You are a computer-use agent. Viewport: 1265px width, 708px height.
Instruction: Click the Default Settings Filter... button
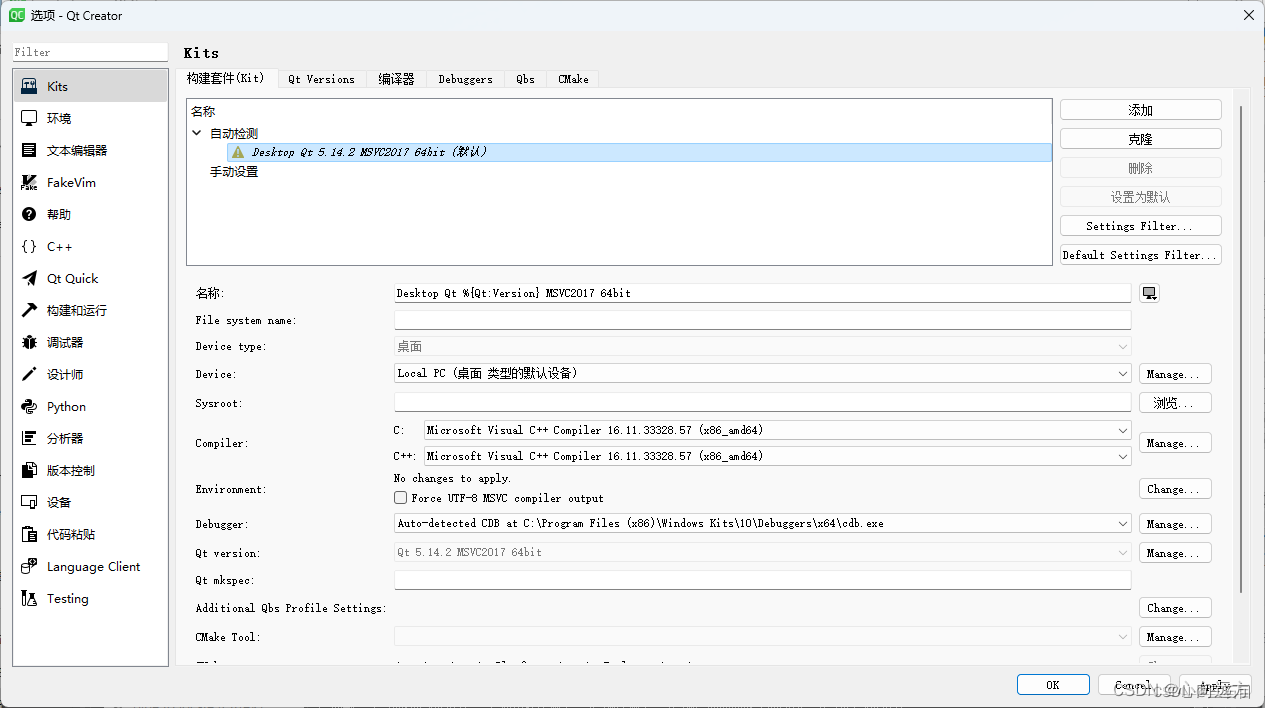click(1140, 255)
